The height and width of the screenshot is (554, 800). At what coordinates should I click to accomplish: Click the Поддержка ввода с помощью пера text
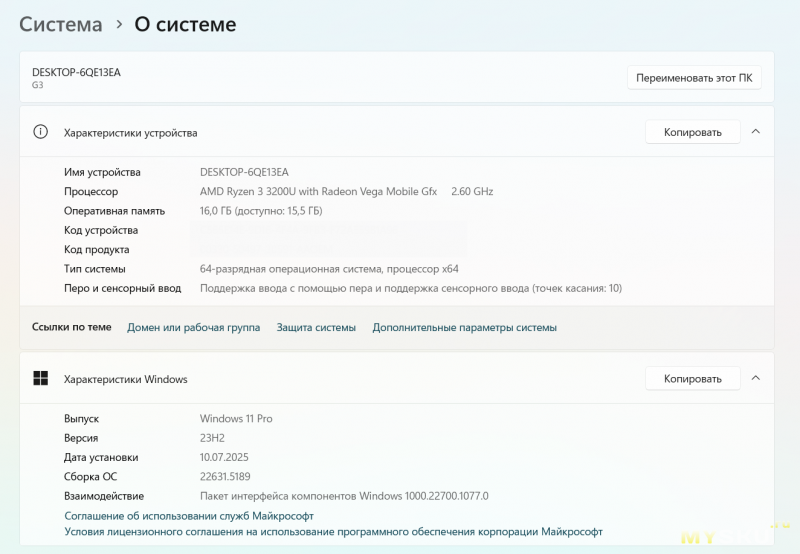411,288
